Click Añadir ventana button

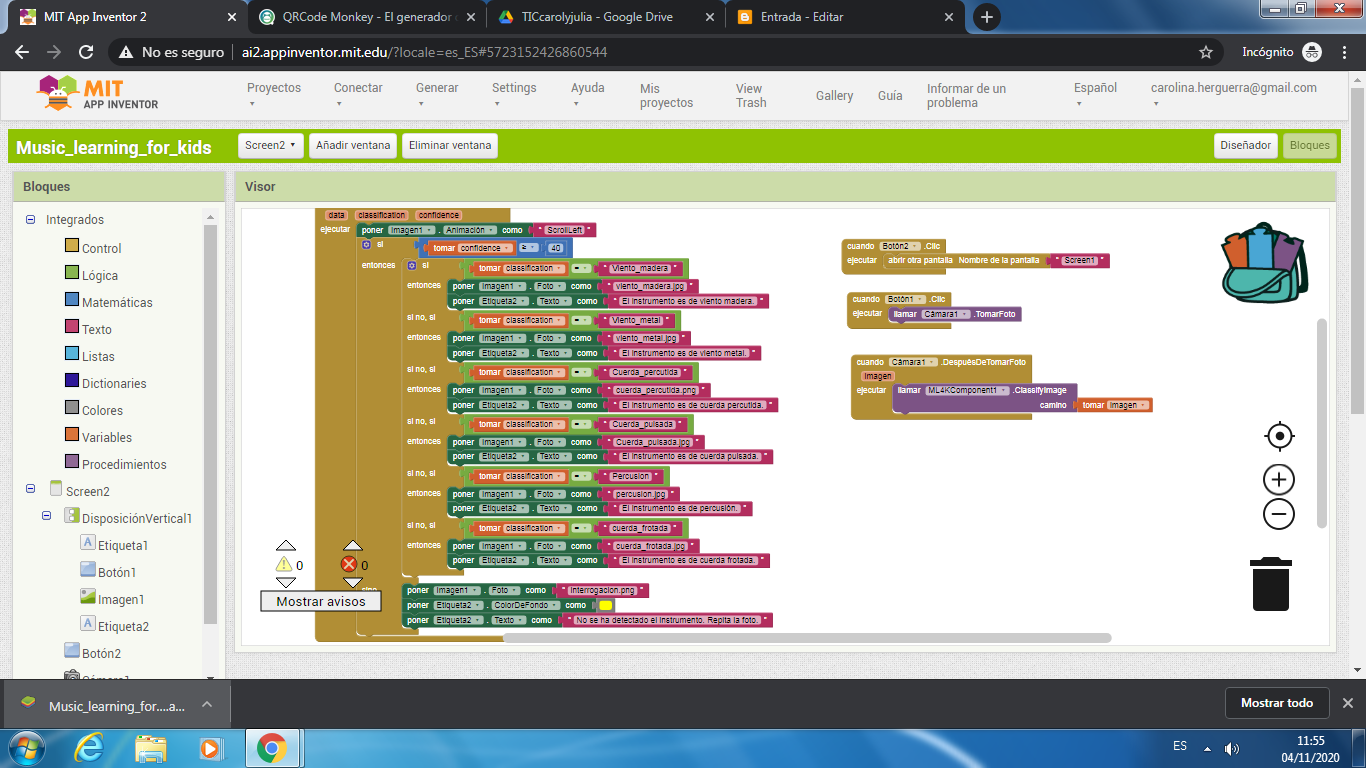353,146
